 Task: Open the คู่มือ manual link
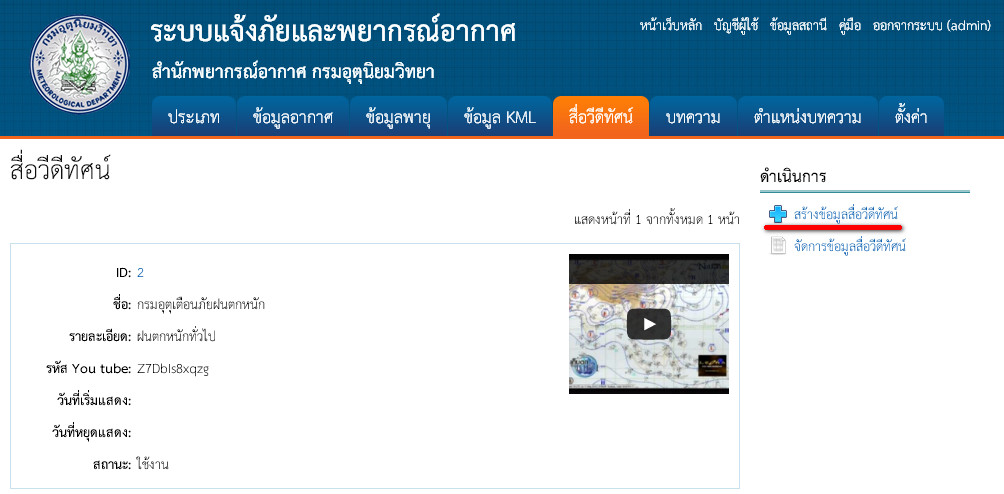tap(850, 26)
